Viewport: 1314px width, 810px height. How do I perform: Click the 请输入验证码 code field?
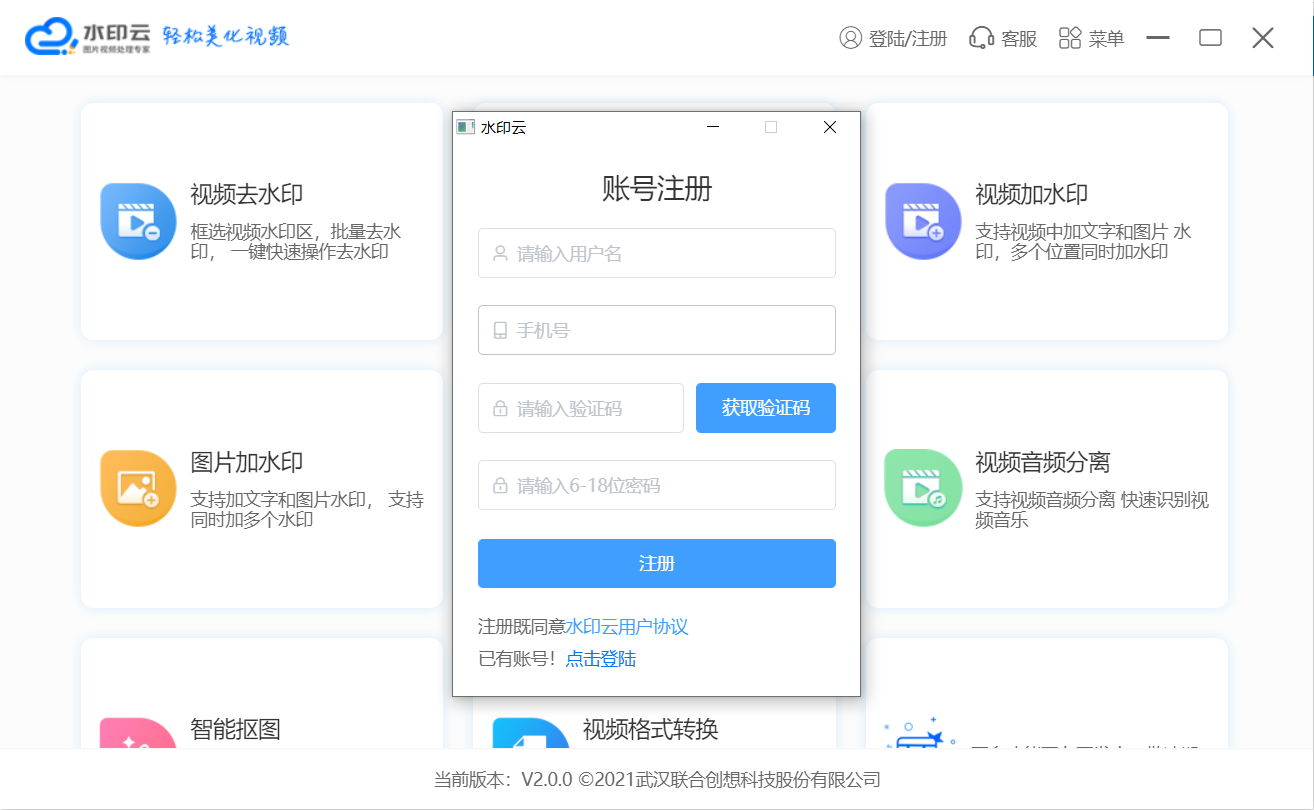(580, 408)
